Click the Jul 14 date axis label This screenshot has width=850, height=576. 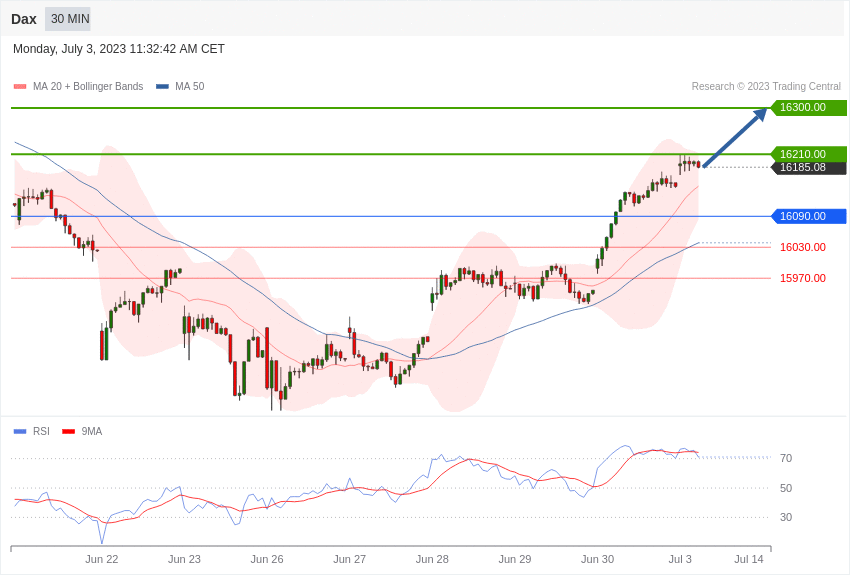tap(749, 559)
